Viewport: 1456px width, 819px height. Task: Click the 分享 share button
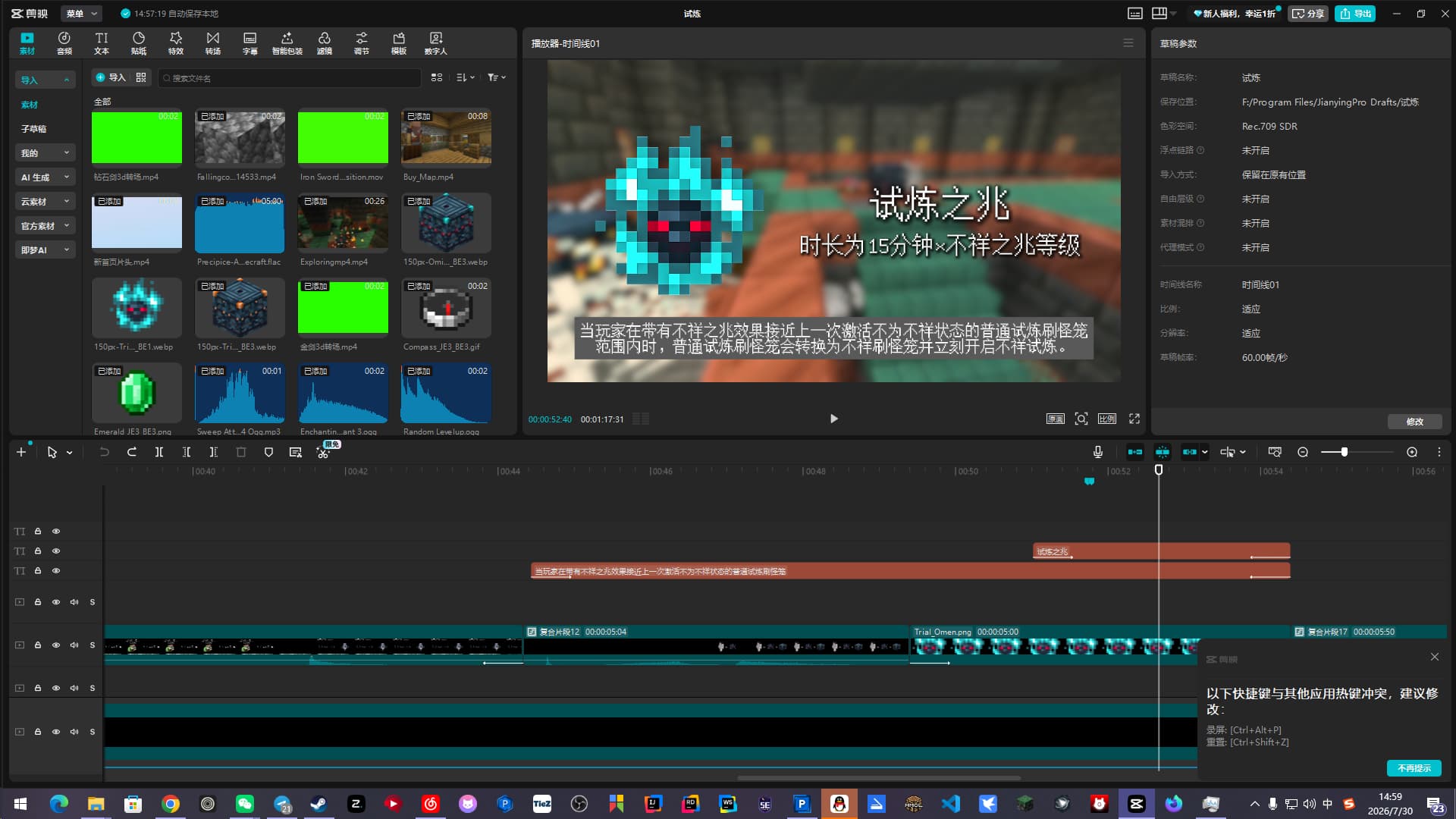click(x=1308, y=14)
